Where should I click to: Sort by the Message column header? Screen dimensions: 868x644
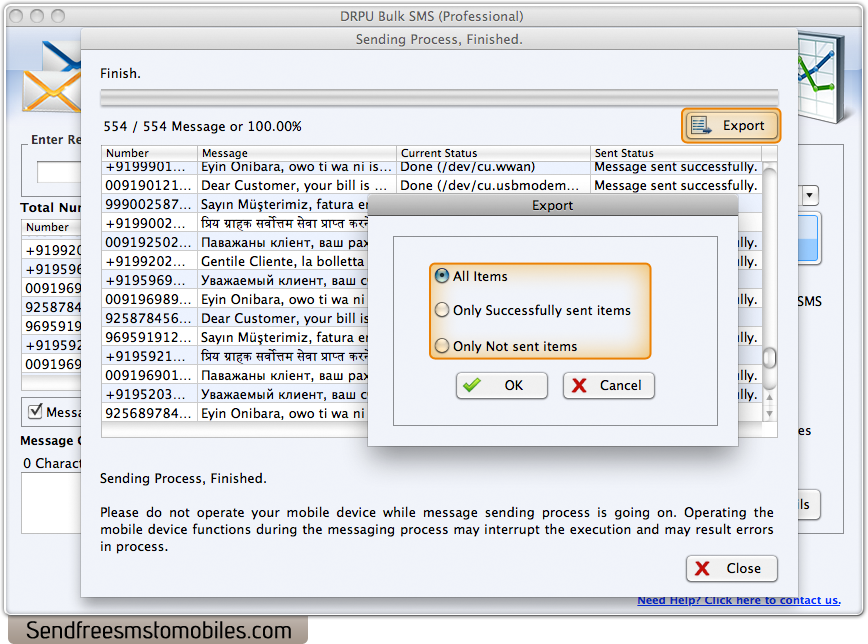tap(297, 153)
